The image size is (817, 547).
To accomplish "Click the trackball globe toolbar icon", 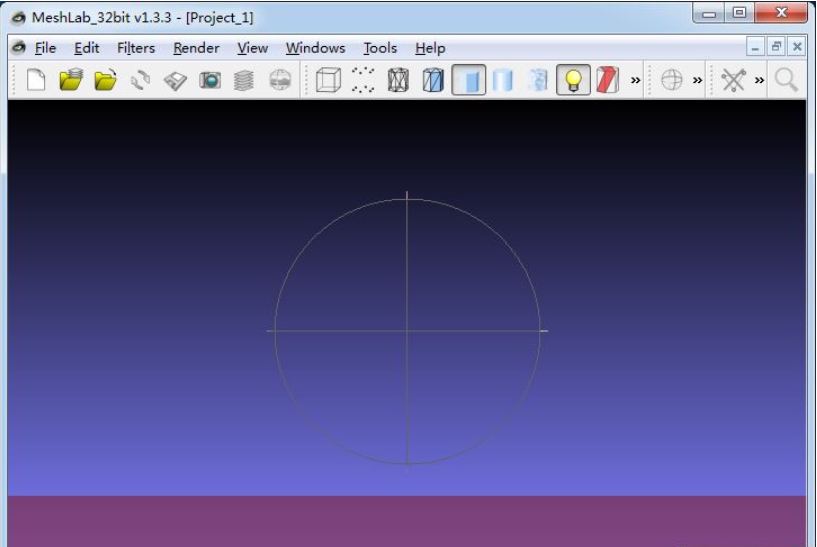I will (672, 80).
